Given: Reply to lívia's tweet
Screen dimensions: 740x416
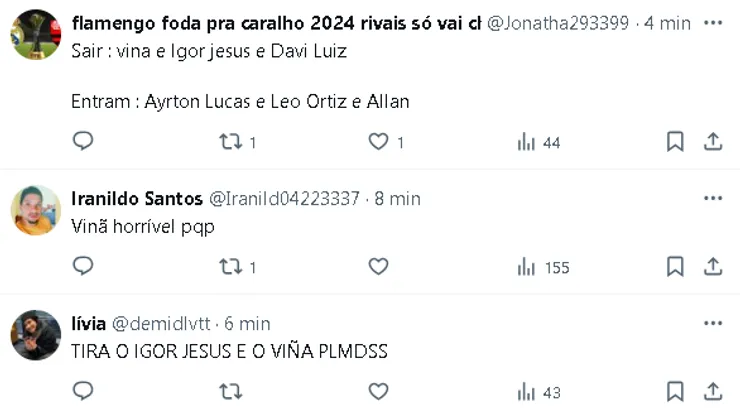Looking at the screenshot, I should (83, 391).
